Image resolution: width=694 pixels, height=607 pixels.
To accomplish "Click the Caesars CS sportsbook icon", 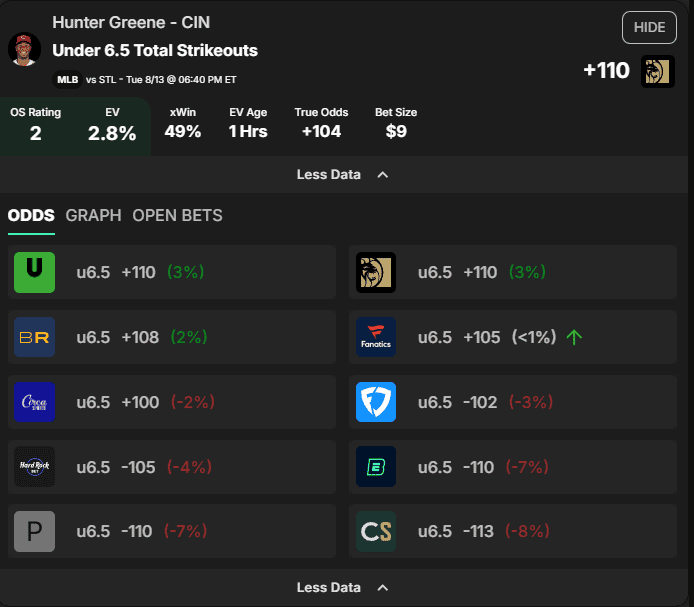I will pos(376,531).
